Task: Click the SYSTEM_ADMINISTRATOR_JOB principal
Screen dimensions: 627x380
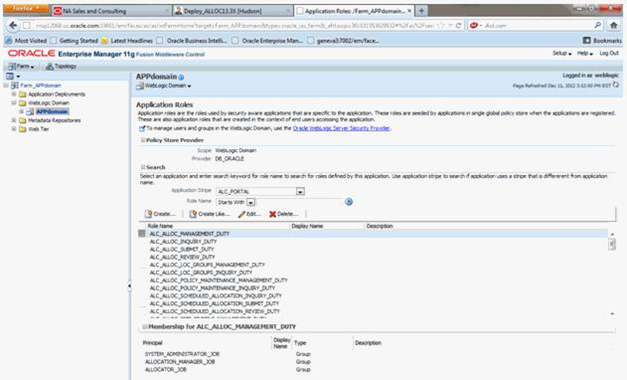Action: [x=182, y=354]
